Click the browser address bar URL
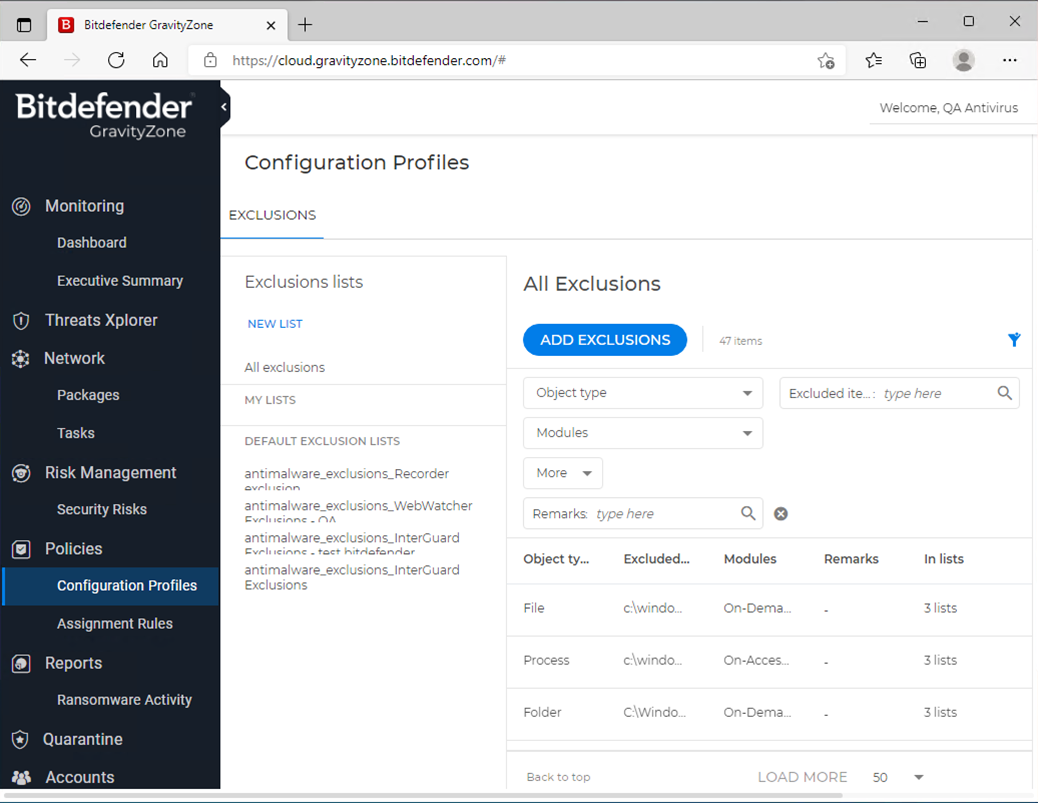Screen dimensions: 1038x803 (369, 61)
